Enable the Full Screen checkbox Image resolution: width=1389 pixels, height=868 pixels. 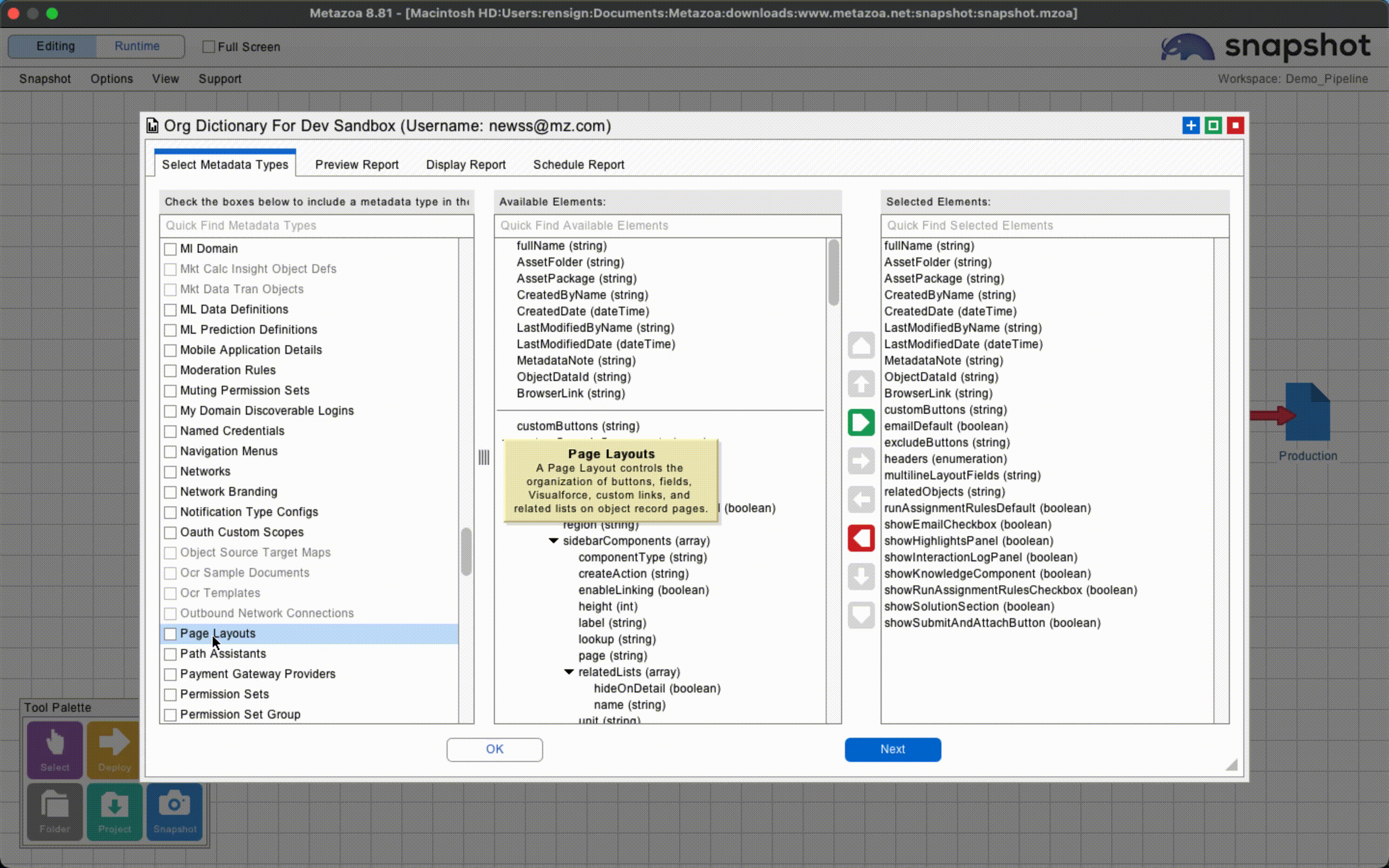pyautogui.click(x=209, y=46)
